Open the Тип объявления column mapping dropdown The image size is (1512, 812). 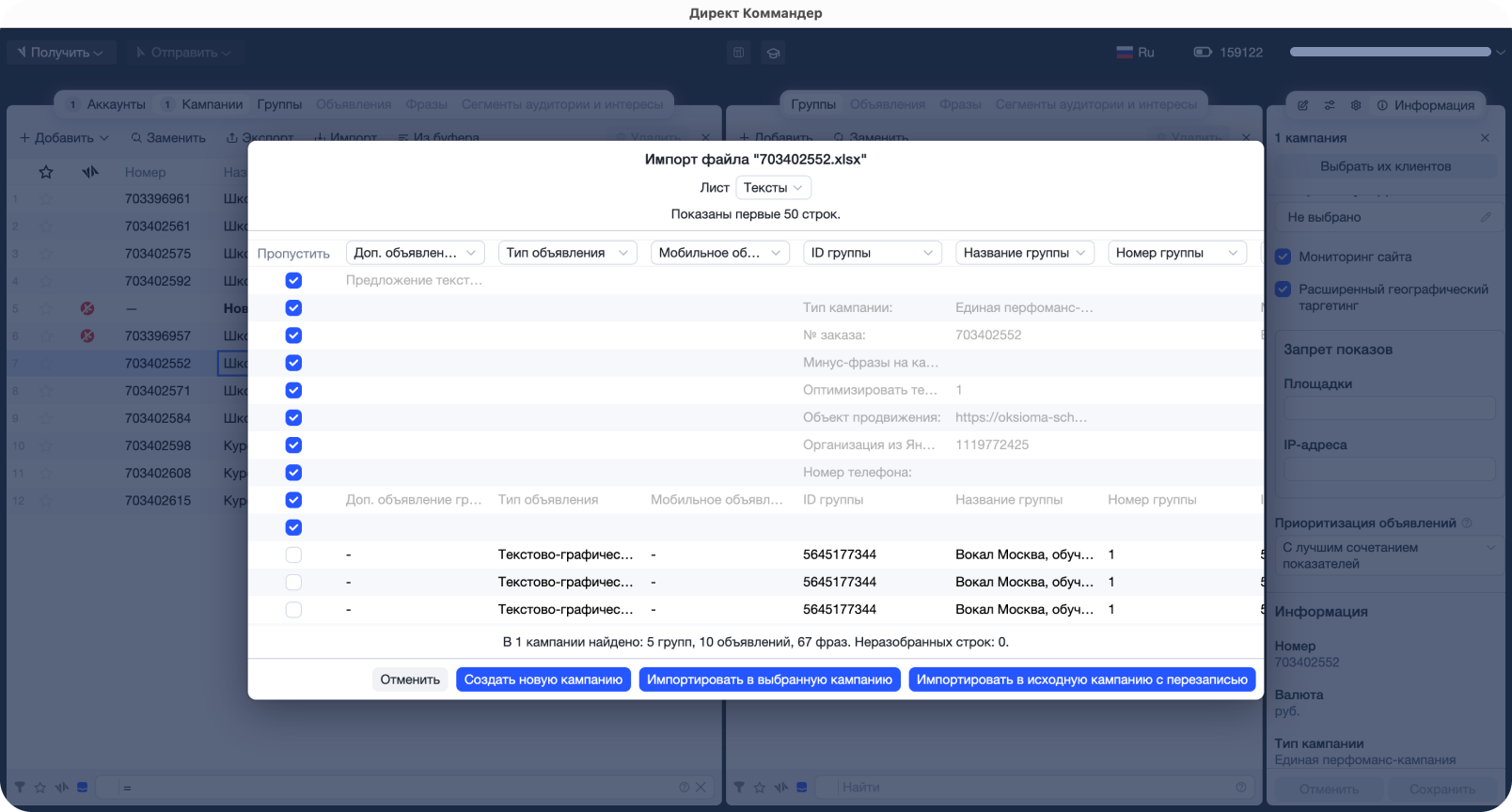(x=568, y=253)
